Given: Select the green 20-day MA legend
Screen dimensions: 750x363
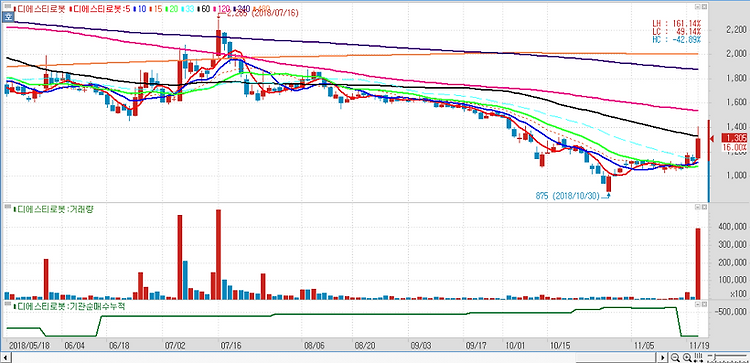Looking at the screenshot, I should click(172, 9).
